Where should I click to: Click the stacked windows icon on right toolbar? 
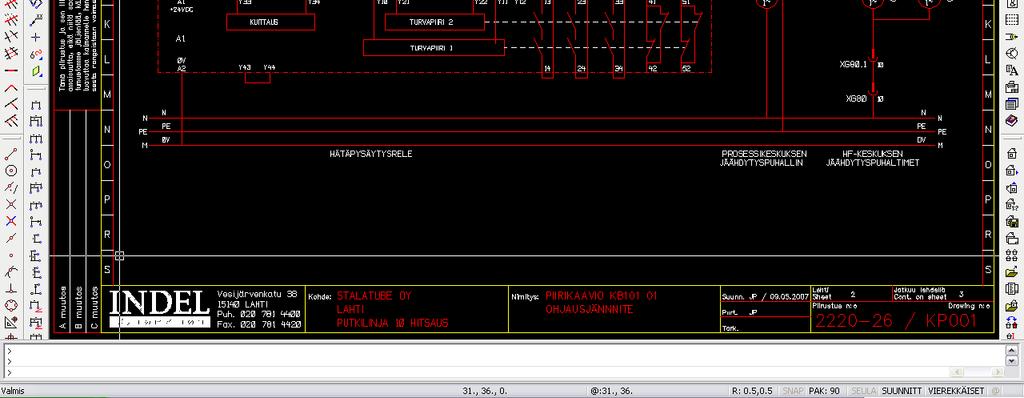(1012, 104)
